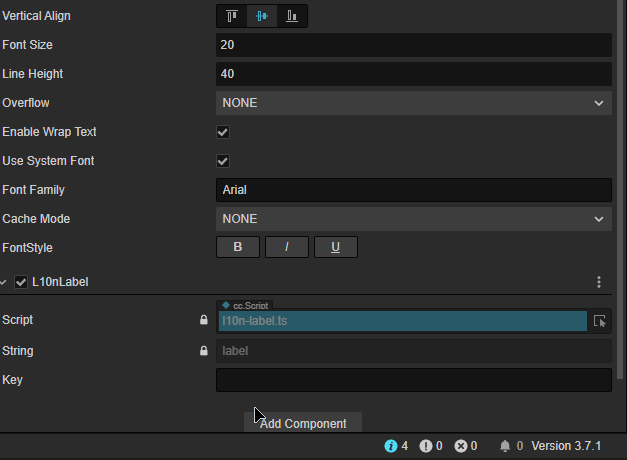The height and width of the screenshot is (460, 627).
Task: Open L10nLabel component options menu
Action: (599, 283)
